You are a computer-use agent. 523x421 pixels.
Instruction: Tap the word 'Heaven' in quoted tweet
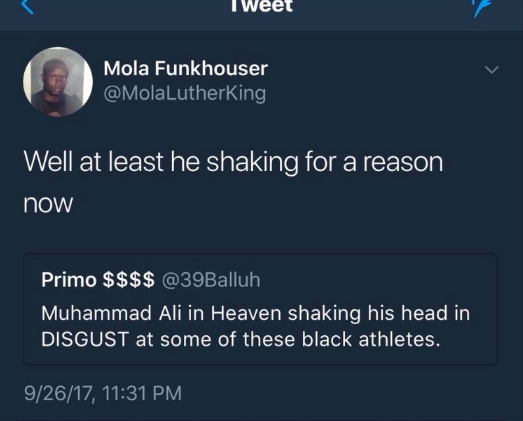[246, 313]
